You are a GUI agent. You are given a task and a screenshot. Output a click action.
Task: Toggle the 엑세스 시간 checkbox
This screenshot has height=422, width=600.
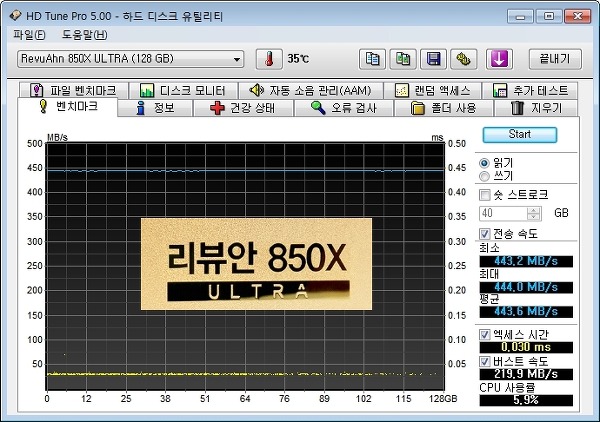(x=484, y=335)
